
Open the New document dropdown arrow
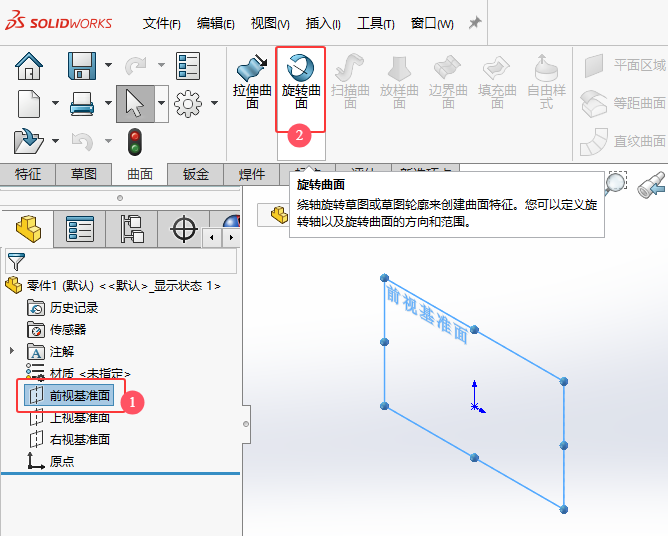[55, 103]
